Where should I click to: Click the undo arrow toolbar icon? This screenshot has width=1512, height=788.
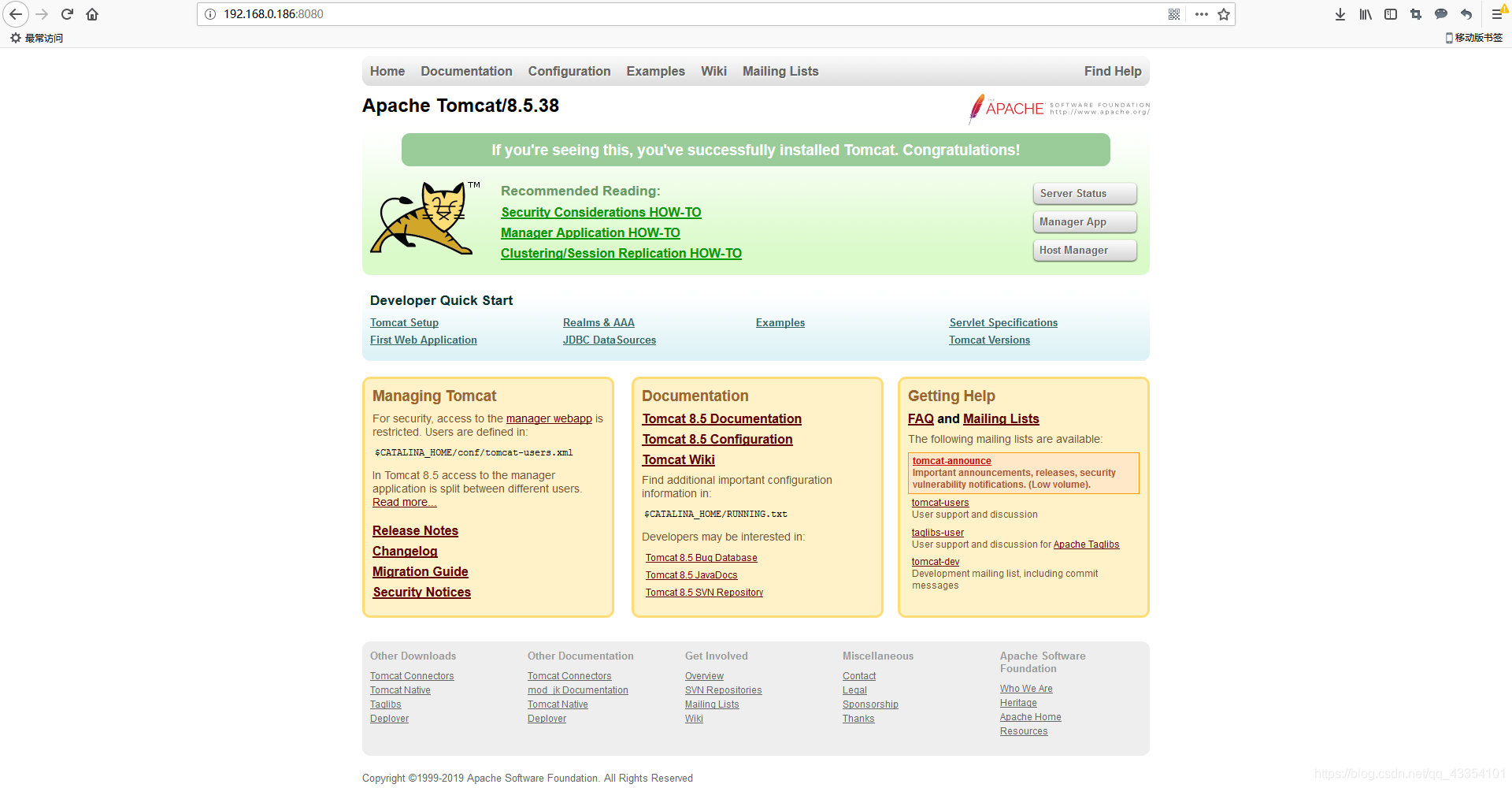(1466, 14)
